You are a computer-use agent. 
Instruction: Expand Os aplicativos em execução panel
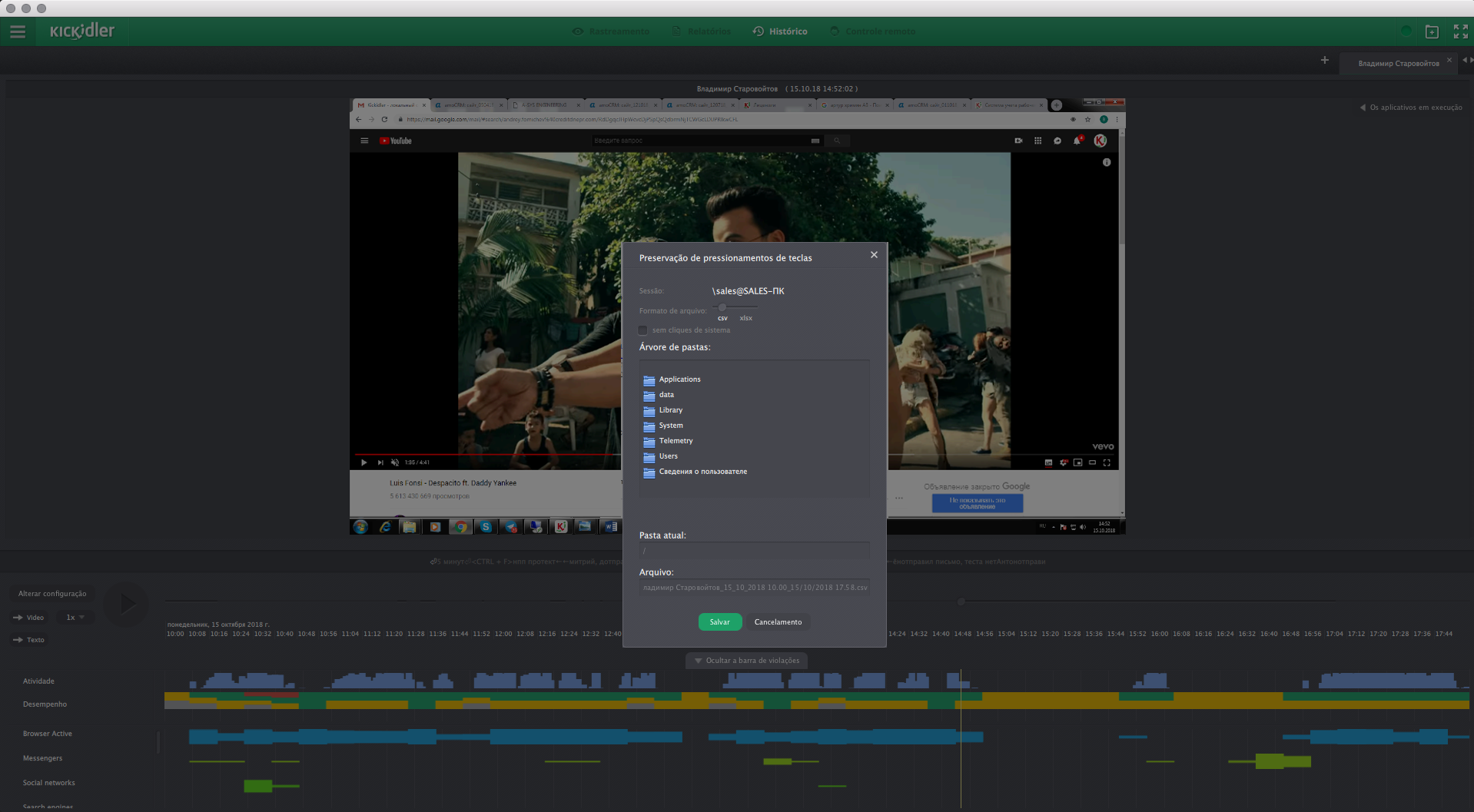click(x=1411, y=108)
